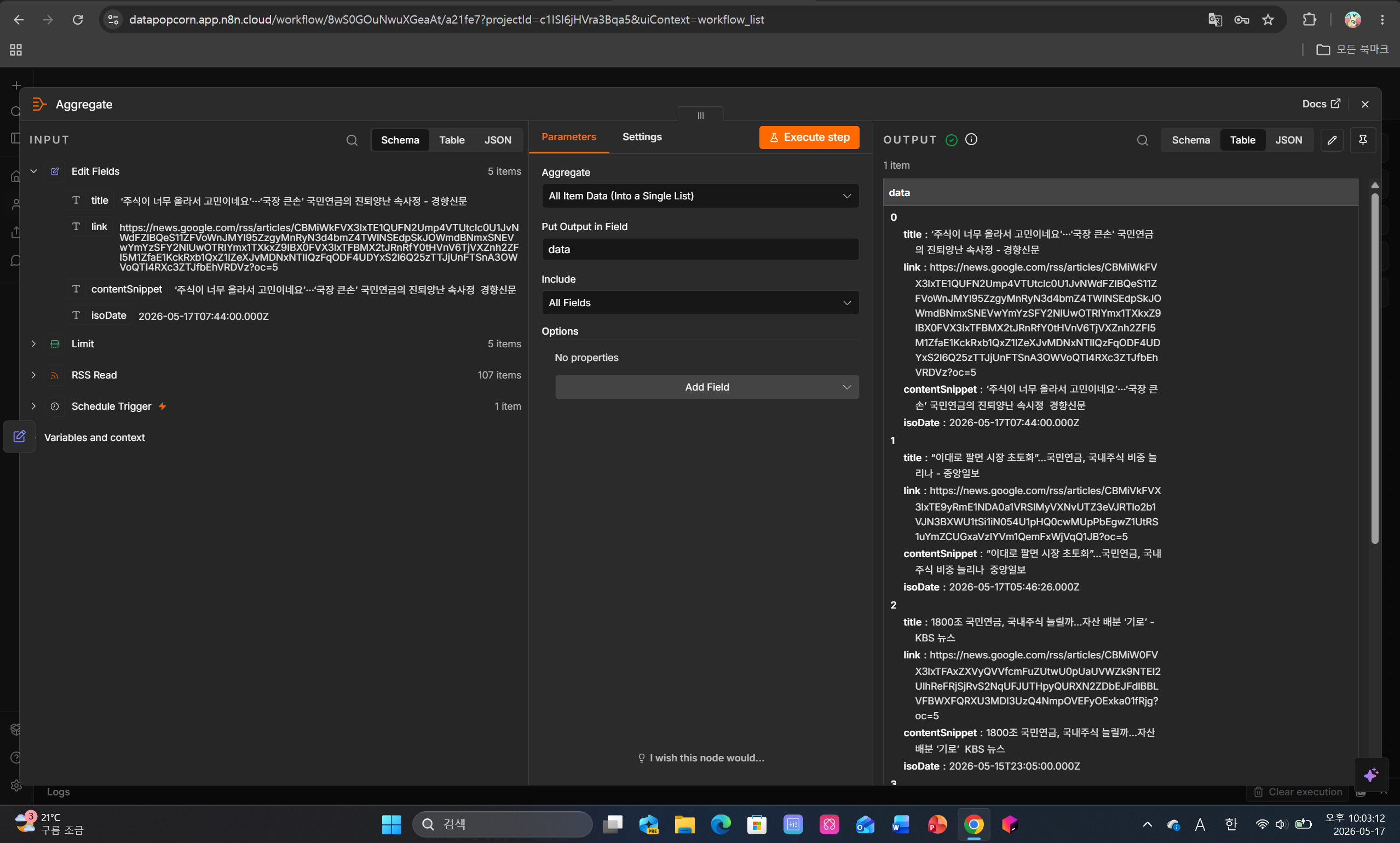
Task: Click the isoDate field in input schema
Action: click(x=108, y=316)
